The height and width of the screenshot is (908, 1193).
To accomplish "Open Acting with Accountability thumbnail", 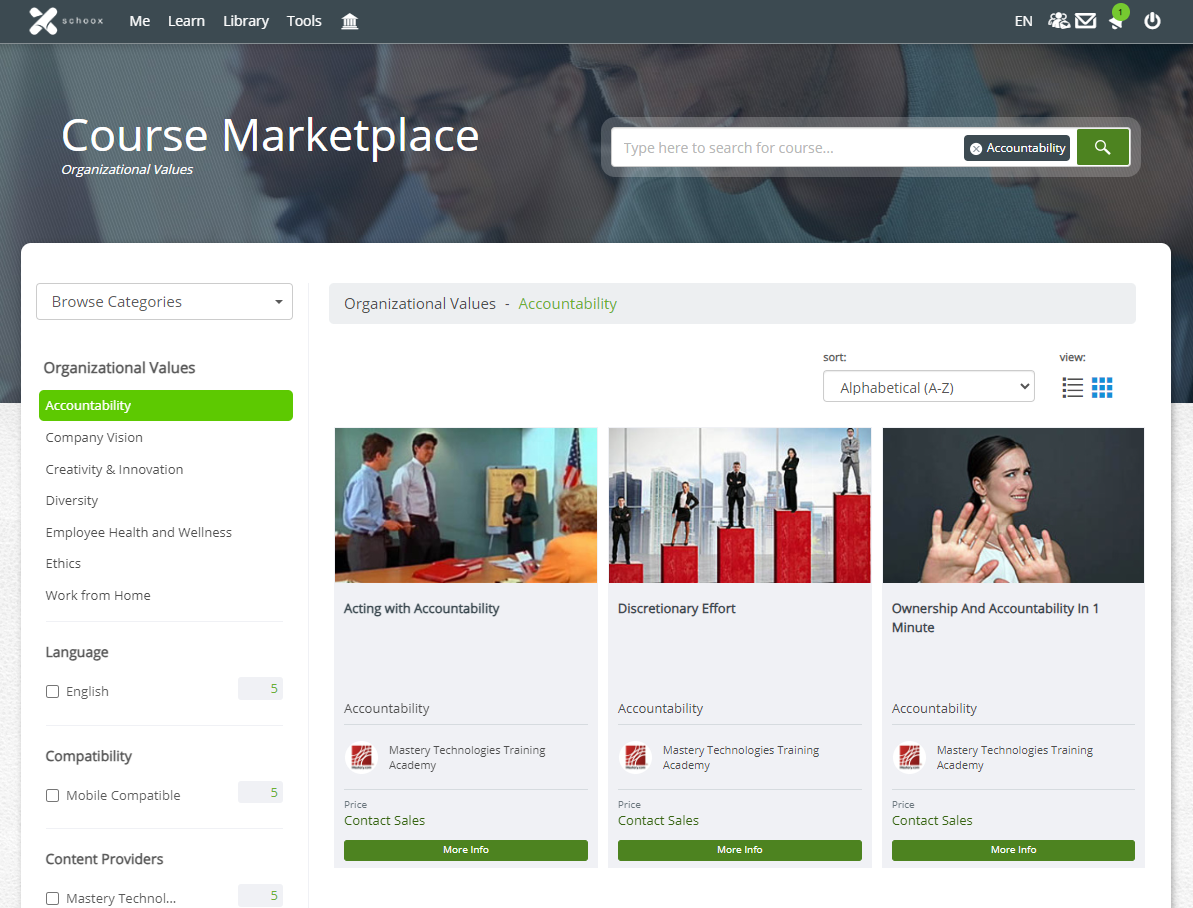I will click(x=466, y=505).
